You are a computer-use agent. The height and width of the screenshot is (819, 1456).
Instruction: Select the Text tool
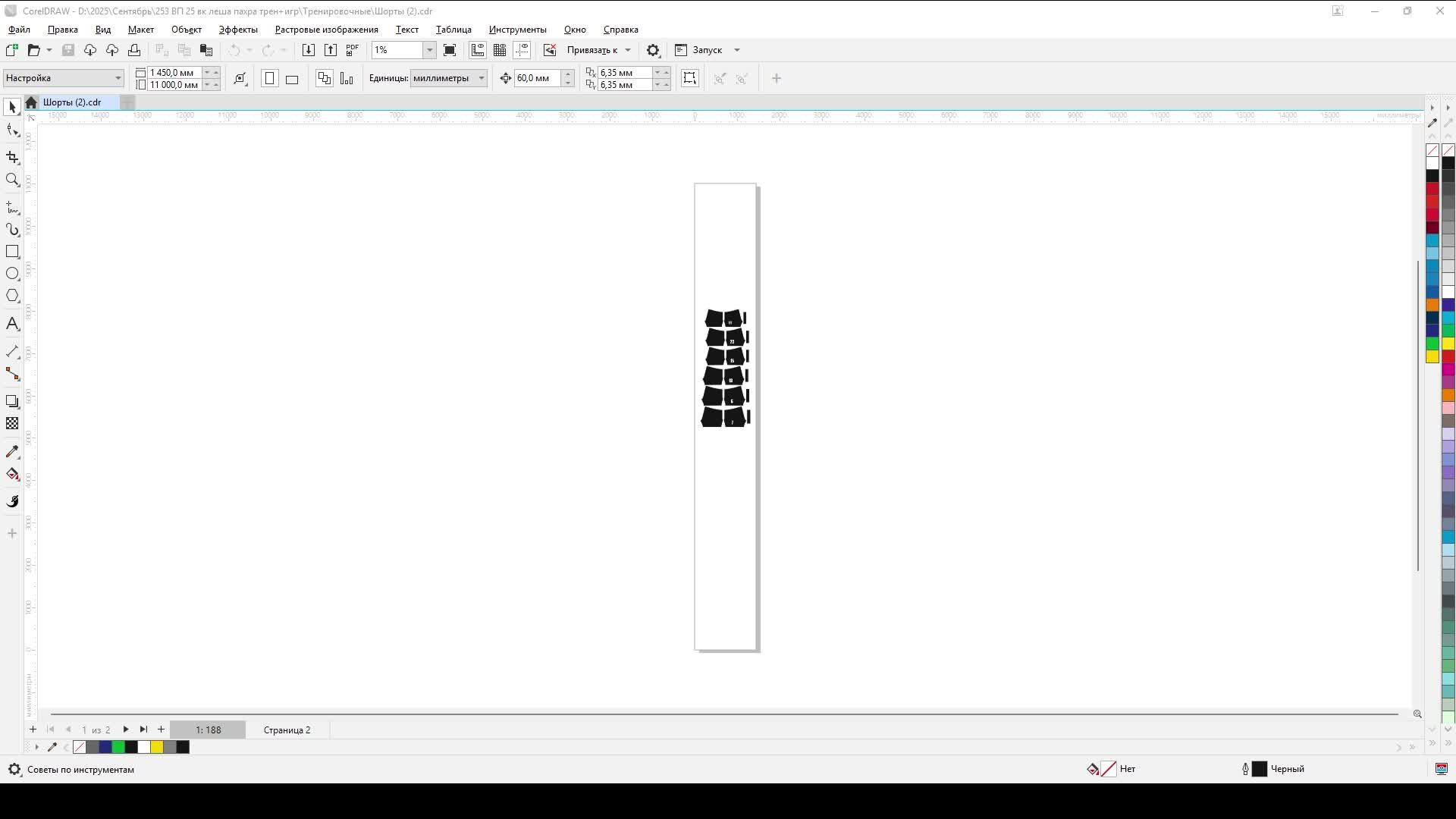click(x=12, y=324)
